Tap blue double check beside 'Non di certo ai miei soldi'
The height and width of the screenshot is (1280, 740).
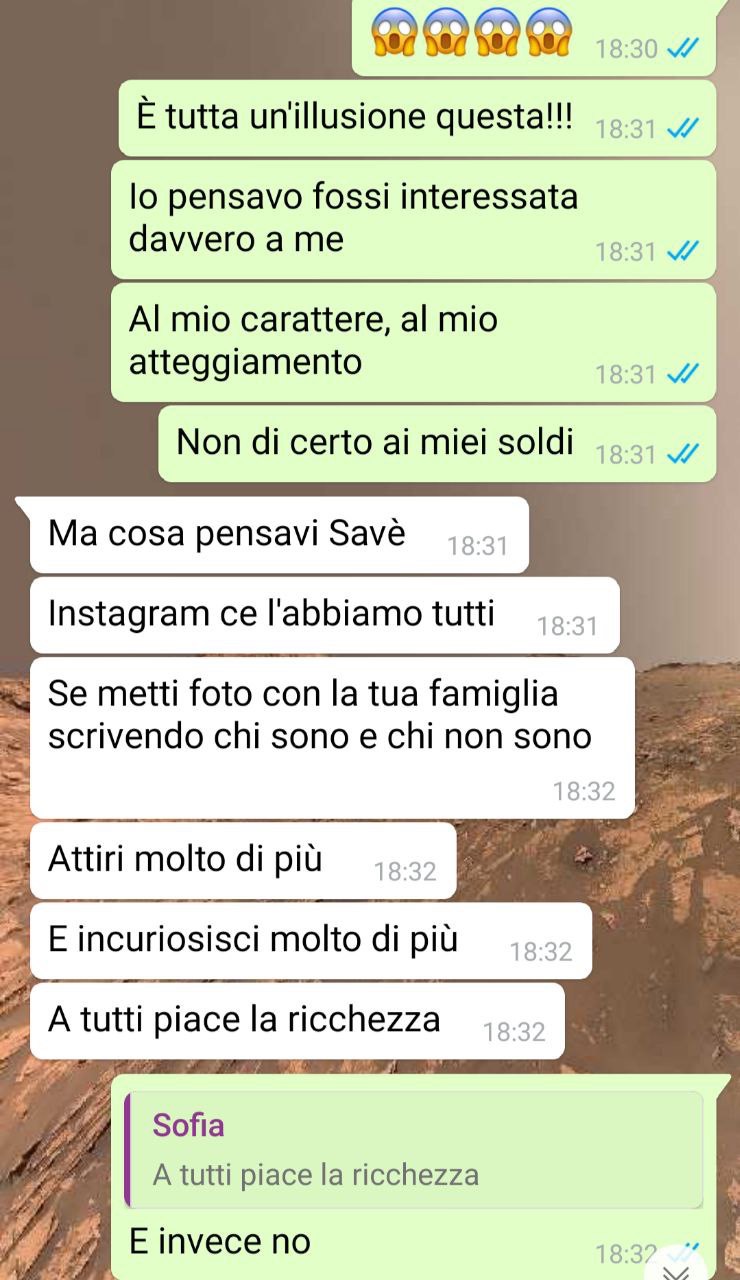point(684,454)
